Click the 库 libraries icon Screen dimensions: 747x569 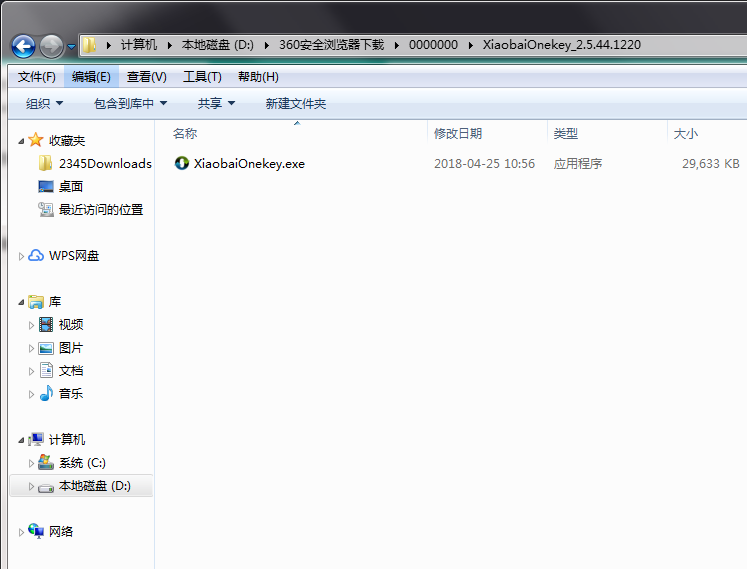[36, 302]
